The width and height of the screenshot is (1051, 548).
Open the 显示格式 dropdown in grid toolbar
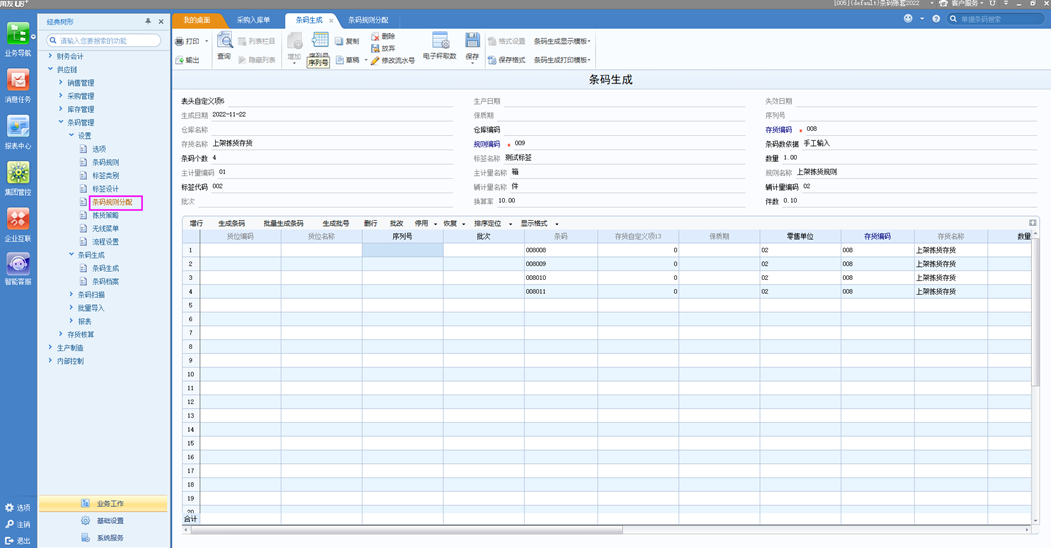pos(556,224)
